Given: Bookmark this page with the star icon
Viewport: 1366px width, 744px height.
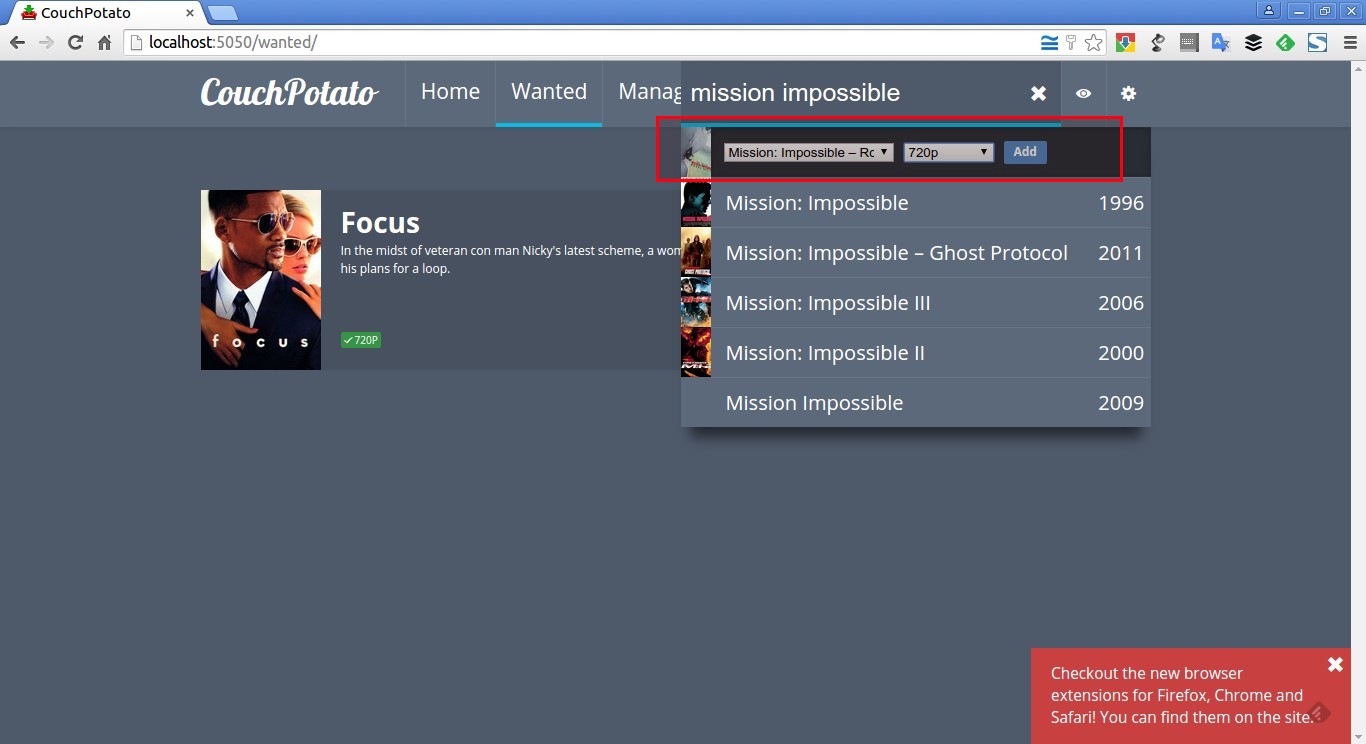Looking at the screenshot, I should 1093,43.
